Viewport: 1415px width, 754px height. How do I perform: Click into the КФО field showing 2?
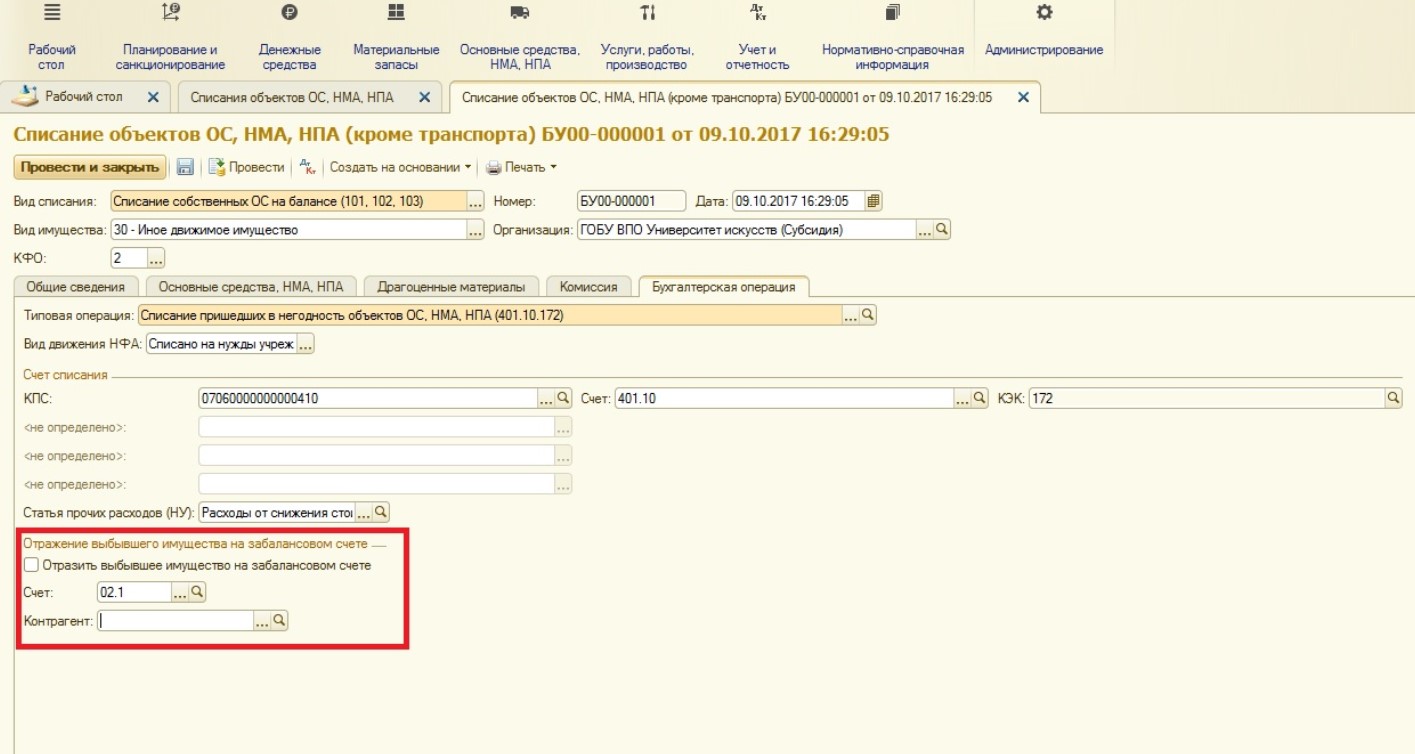coord(129,259)
